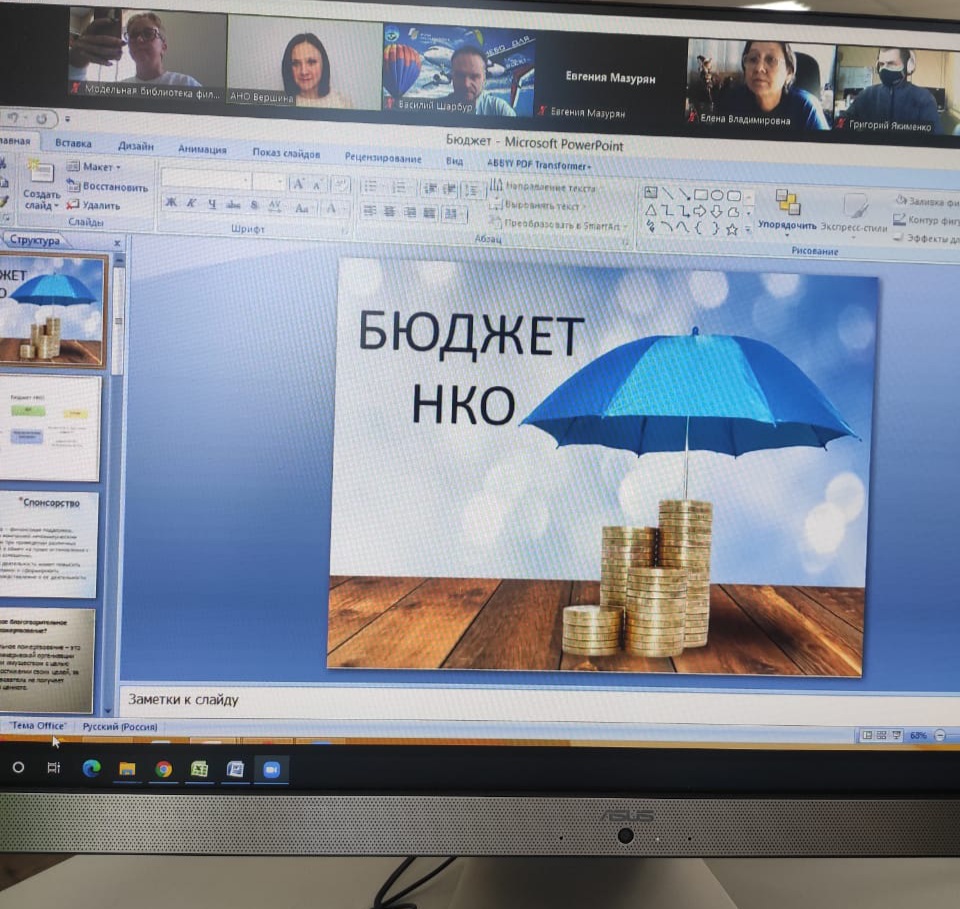This screenshot has height=909, width=960.
Task: Click the Удалить slide button
Action: (x=93, y=205)
